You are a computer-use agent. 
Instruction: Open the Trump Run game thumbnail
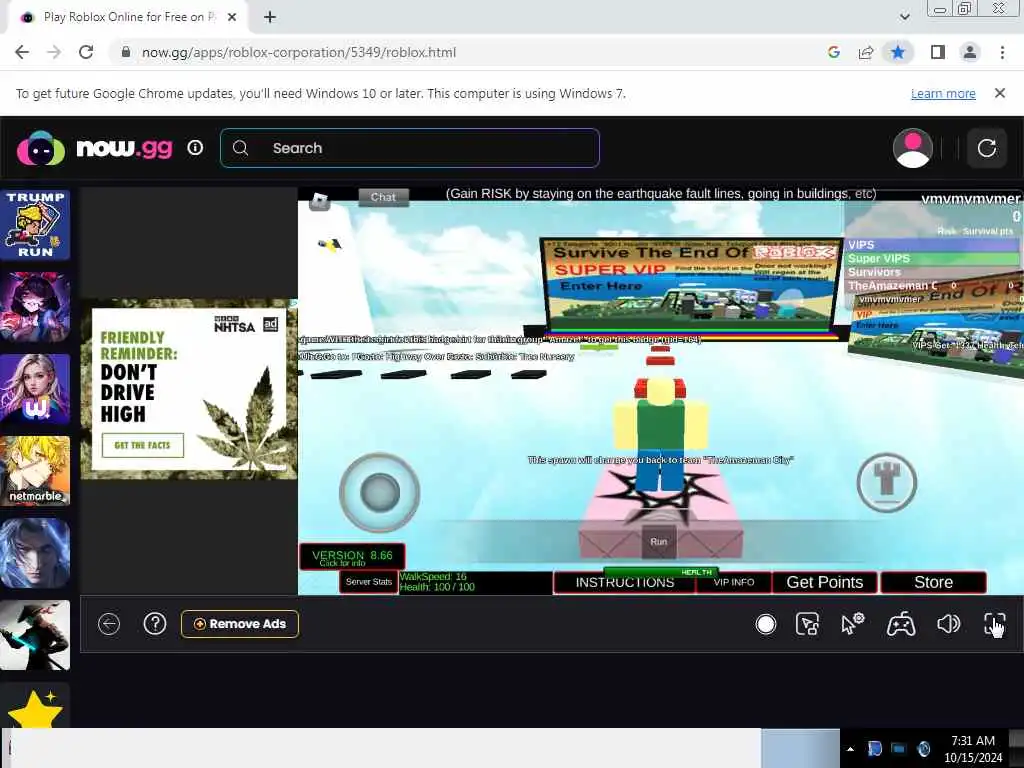point(35,225)
